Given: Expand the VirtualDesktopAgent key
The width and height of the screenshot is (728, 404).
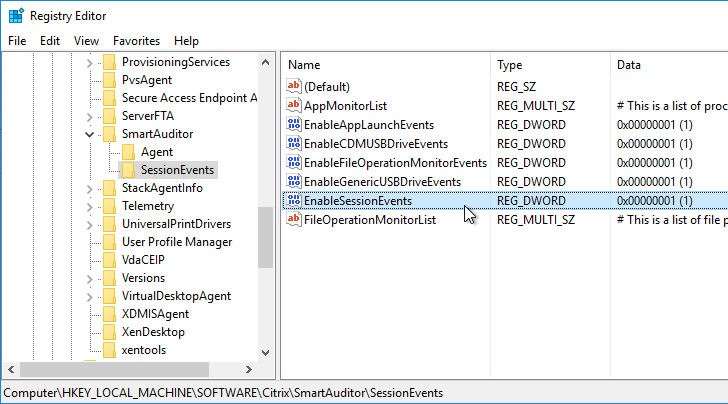Looking at the screenshot, I should pos(90,297).
